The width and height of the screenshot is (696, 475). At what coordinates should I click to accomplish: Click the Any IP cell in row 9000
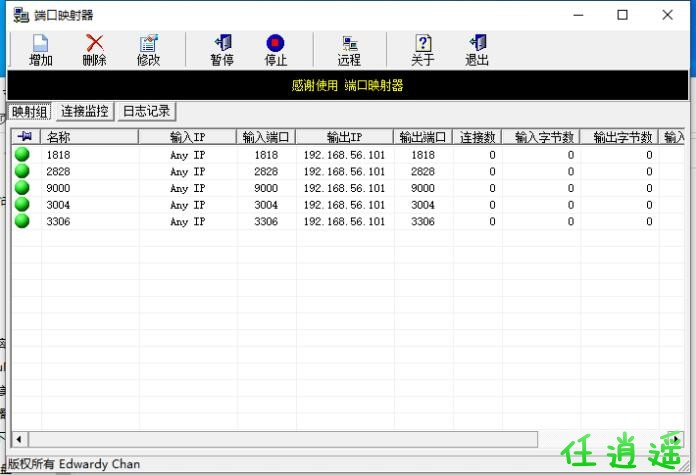pos(188,188)
